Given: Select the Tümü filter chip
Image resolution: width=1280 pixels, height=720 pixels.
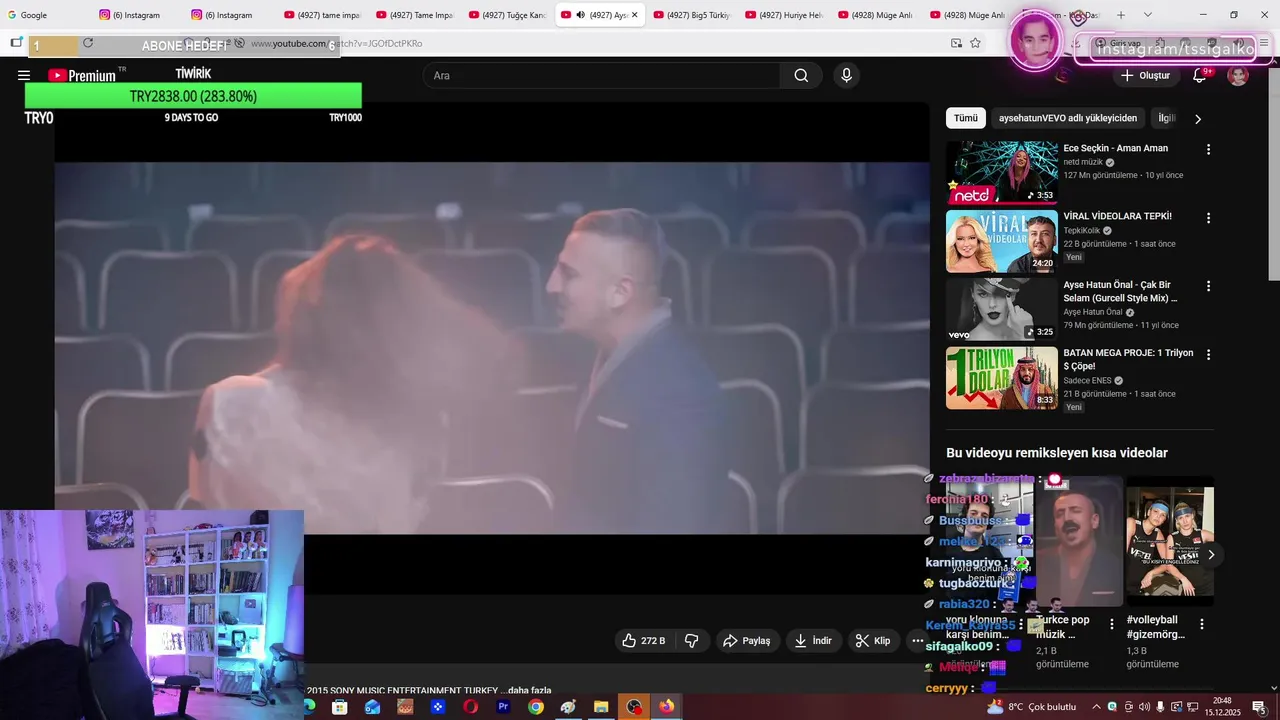Looking at the screenshot, I should pos(965,118).
